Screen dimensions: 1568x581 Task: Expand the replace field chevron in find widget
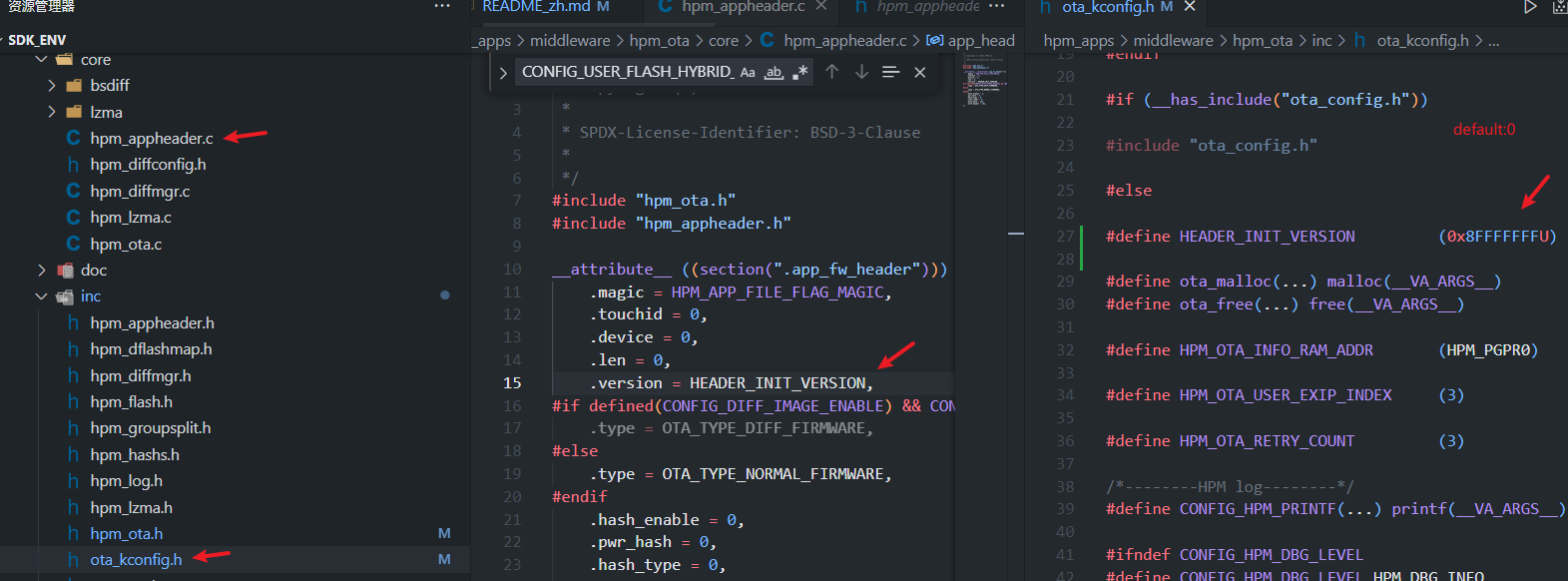coord(503,73)
